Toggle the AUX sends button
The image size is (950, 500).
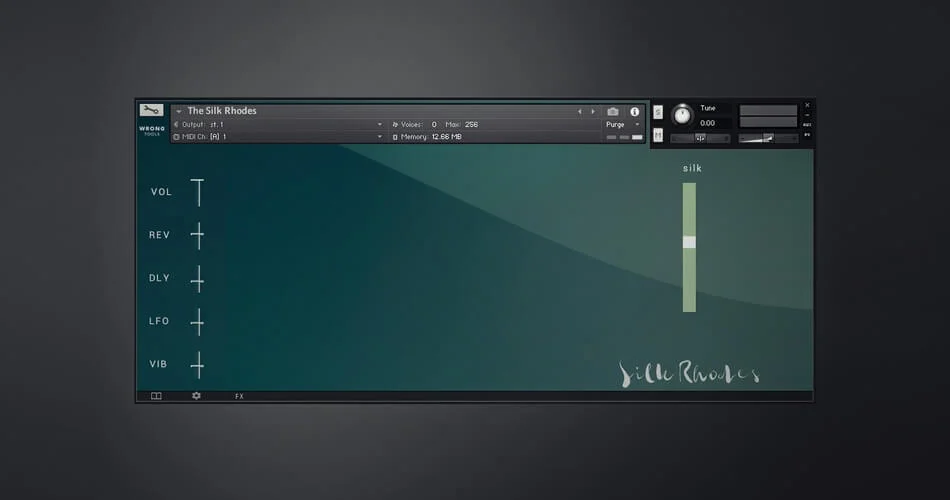click(x=807, y=125)
